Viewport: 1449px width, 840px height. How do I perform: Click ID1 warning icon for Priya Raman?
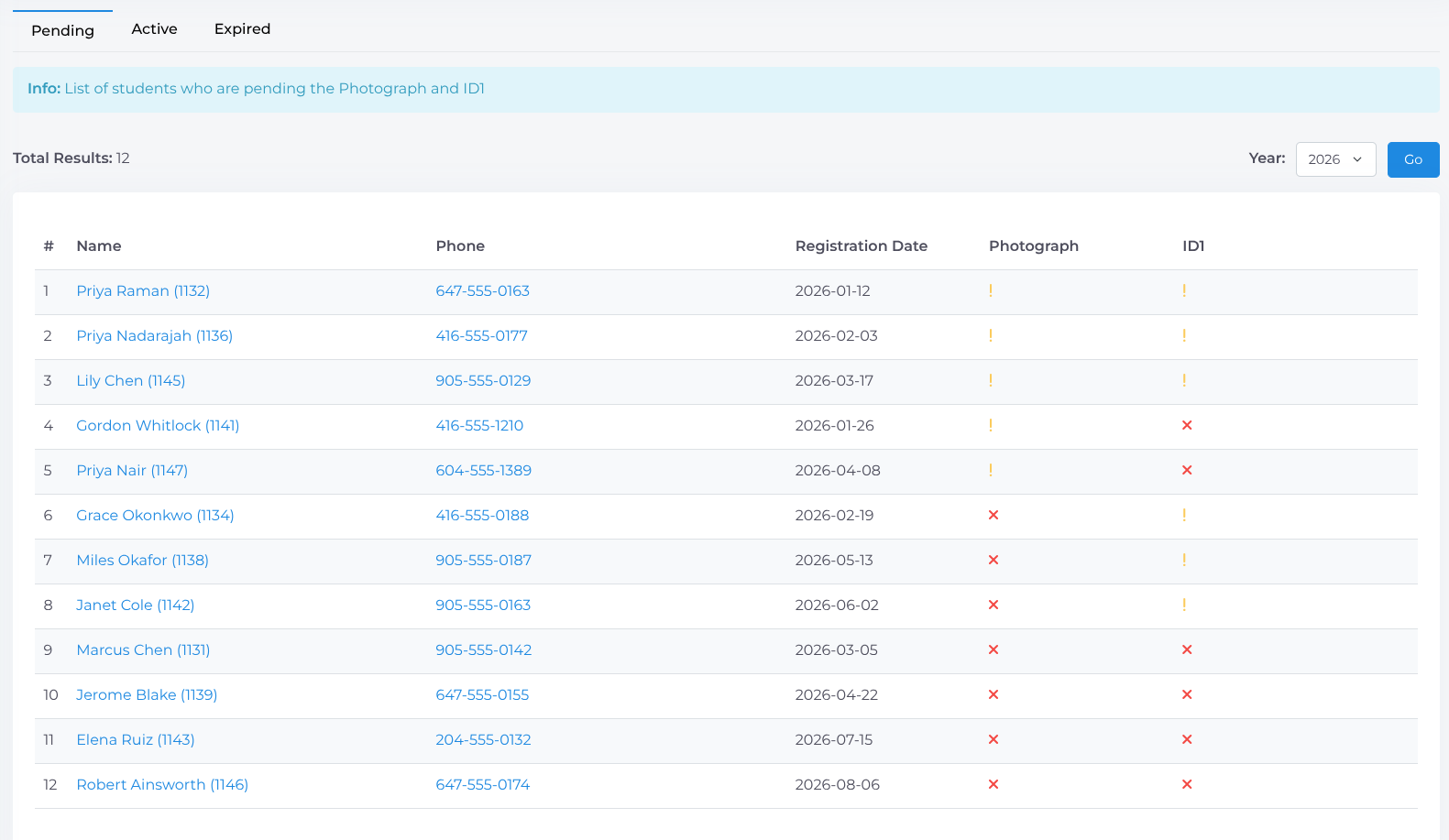(1184, 290)
